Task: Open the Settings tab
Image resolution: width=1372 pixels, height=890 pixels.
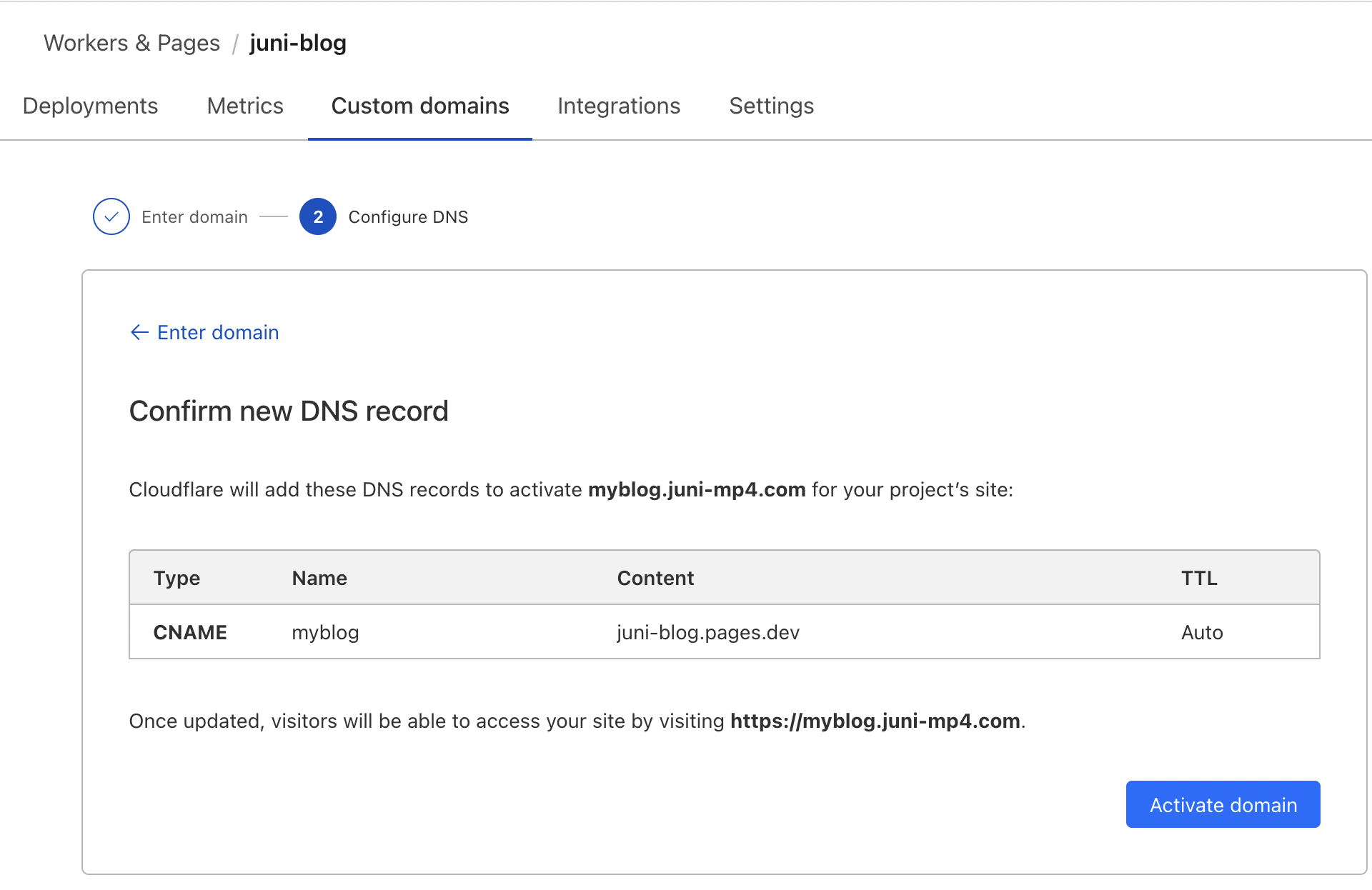Action: 771,106
